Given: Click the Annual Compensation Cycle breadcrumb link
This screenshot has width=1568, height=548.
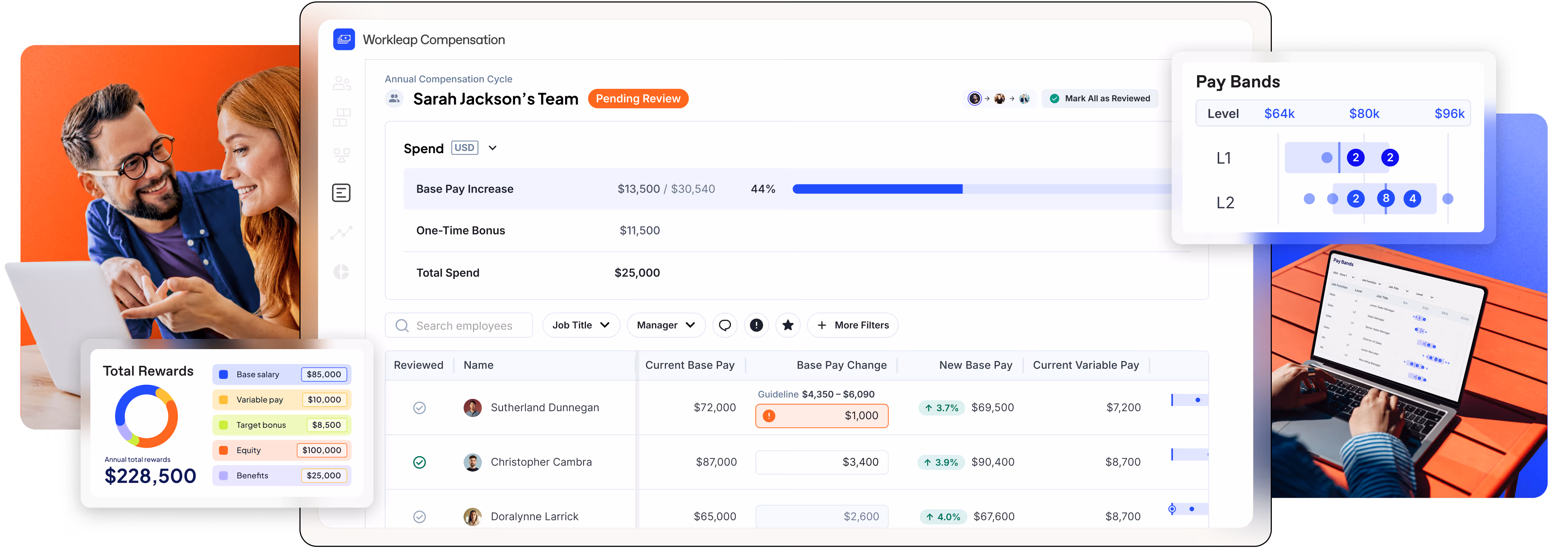Looking at the screenshot, I should 449,79.
